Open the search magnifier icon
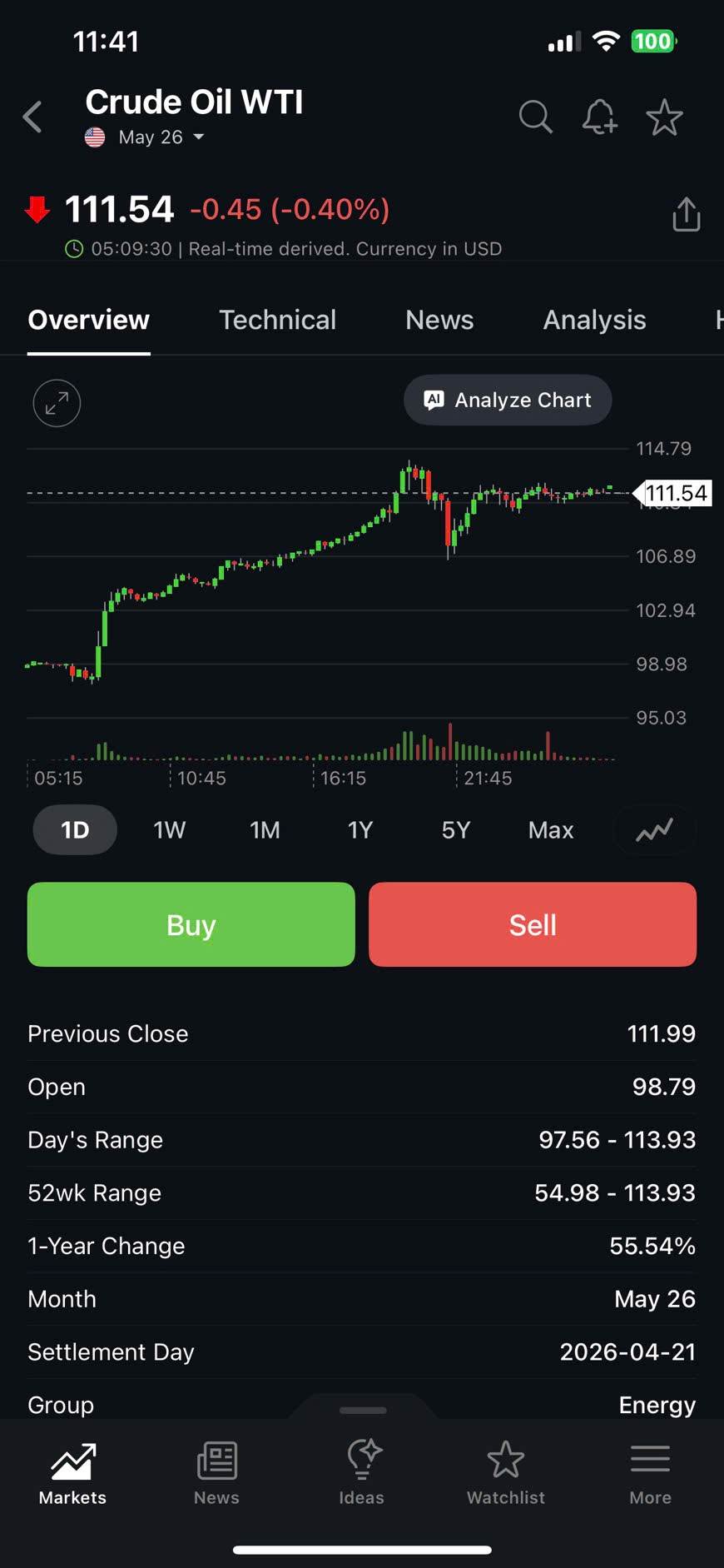The width and height of the screenshot is (724, 1568). (535, 117)
